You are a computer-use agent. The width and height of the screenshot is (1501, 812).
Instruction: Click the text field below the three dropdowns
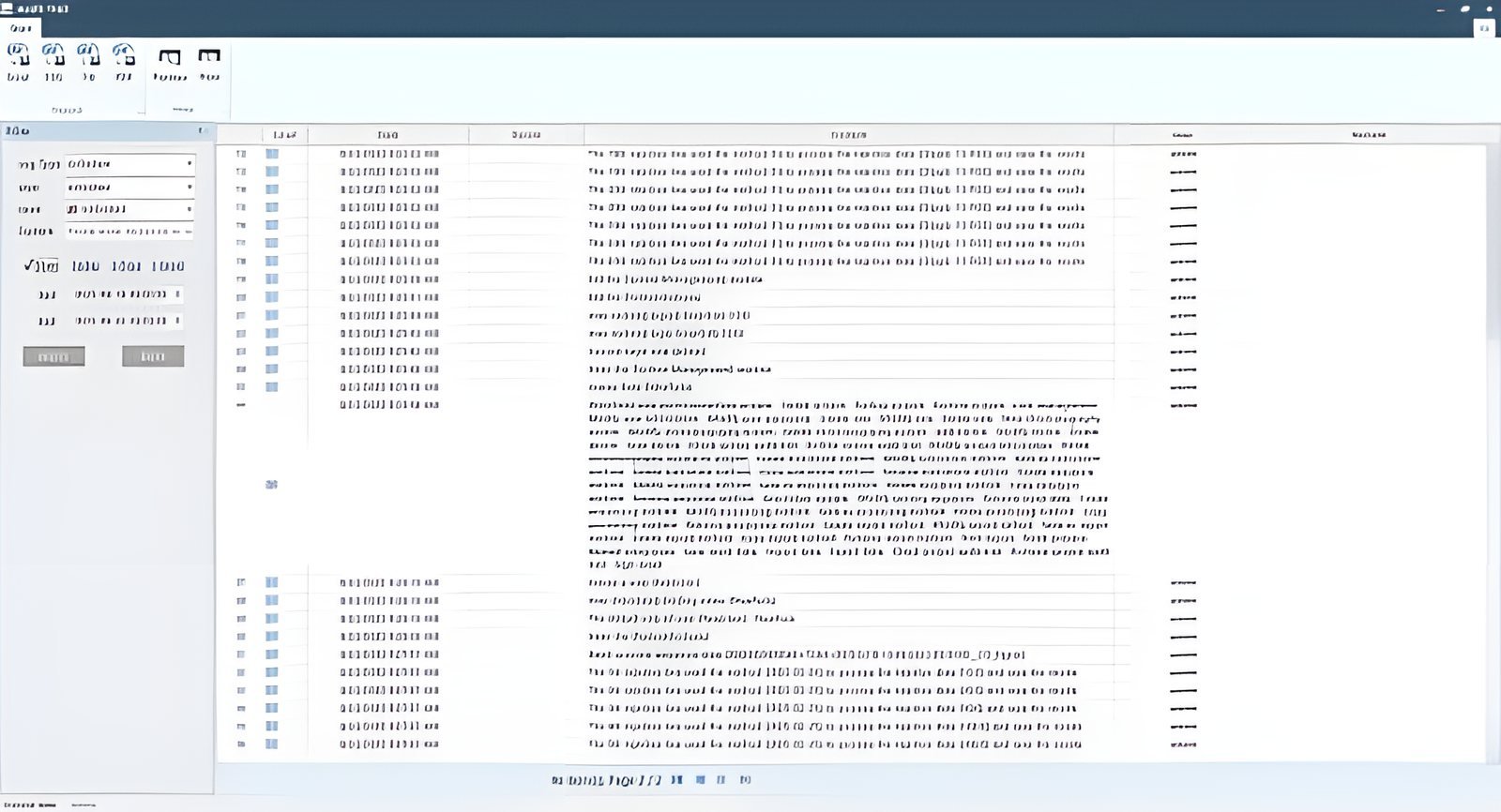tap(129, 231)
